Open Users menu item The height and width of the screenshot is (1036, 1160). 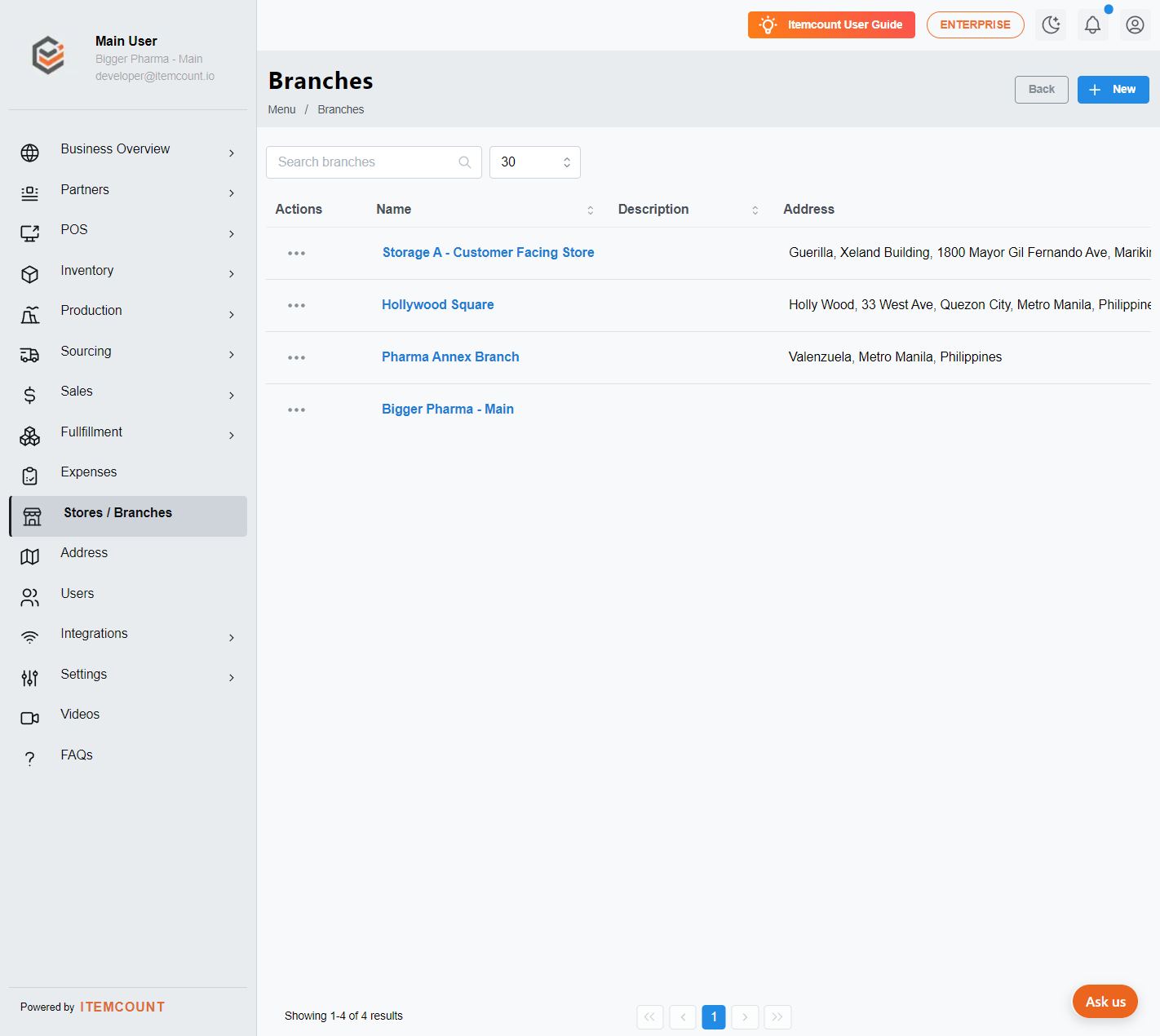[128, 597]
